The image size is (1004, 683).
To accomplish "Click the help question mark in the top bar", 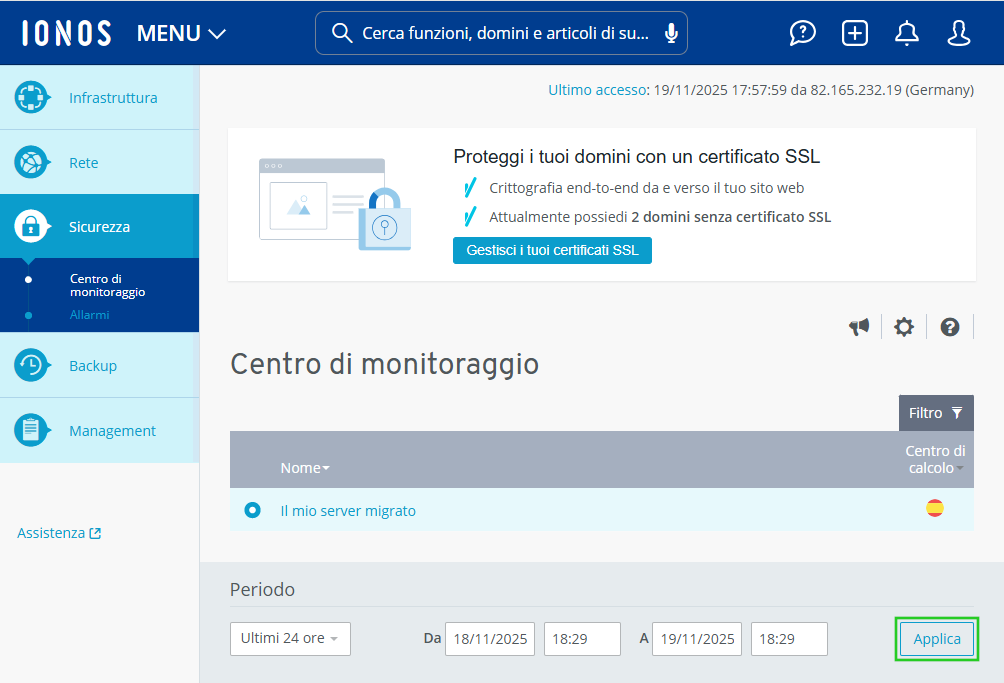I will [x=802, y=32].
